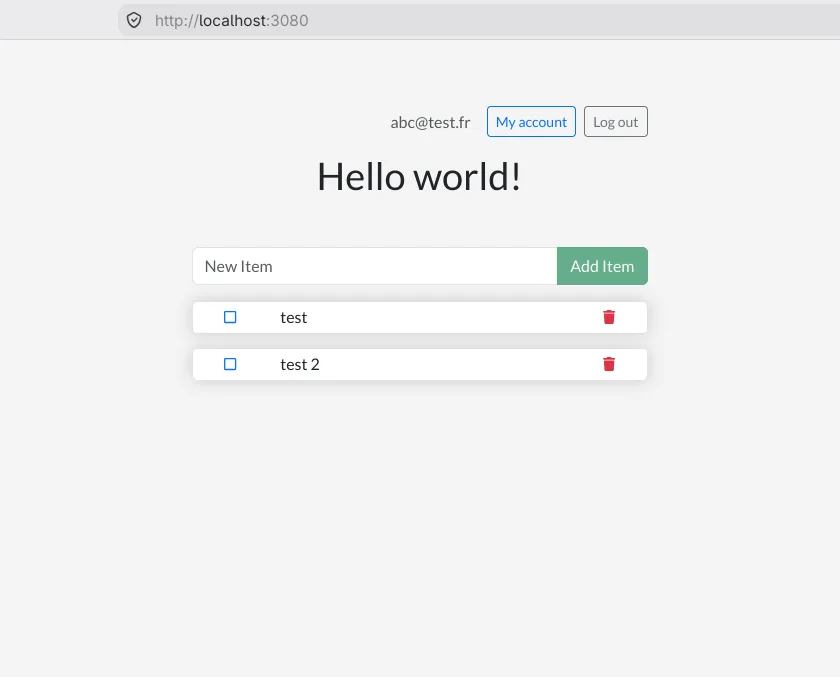Image resolution: width=840 pixels, height=677 pixels.
Task: Click the abc@test.fr email text
Action: [430, 123]
